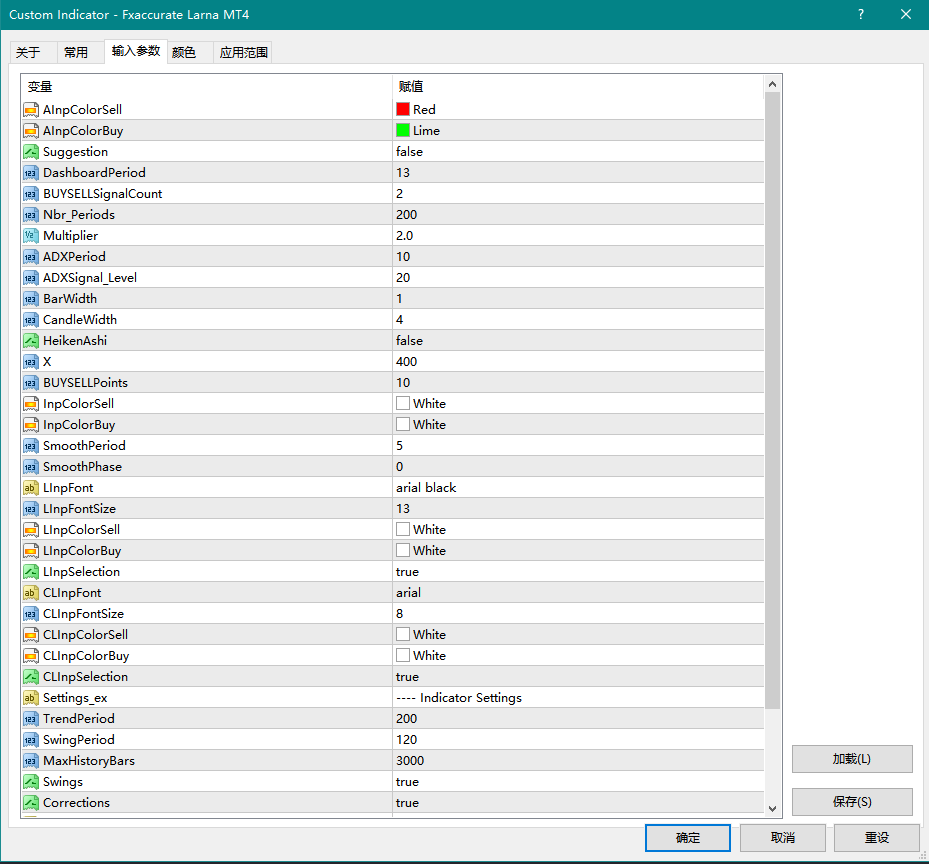
Task: Click the icon beside TrendPeriod
Action: point(31,719)
